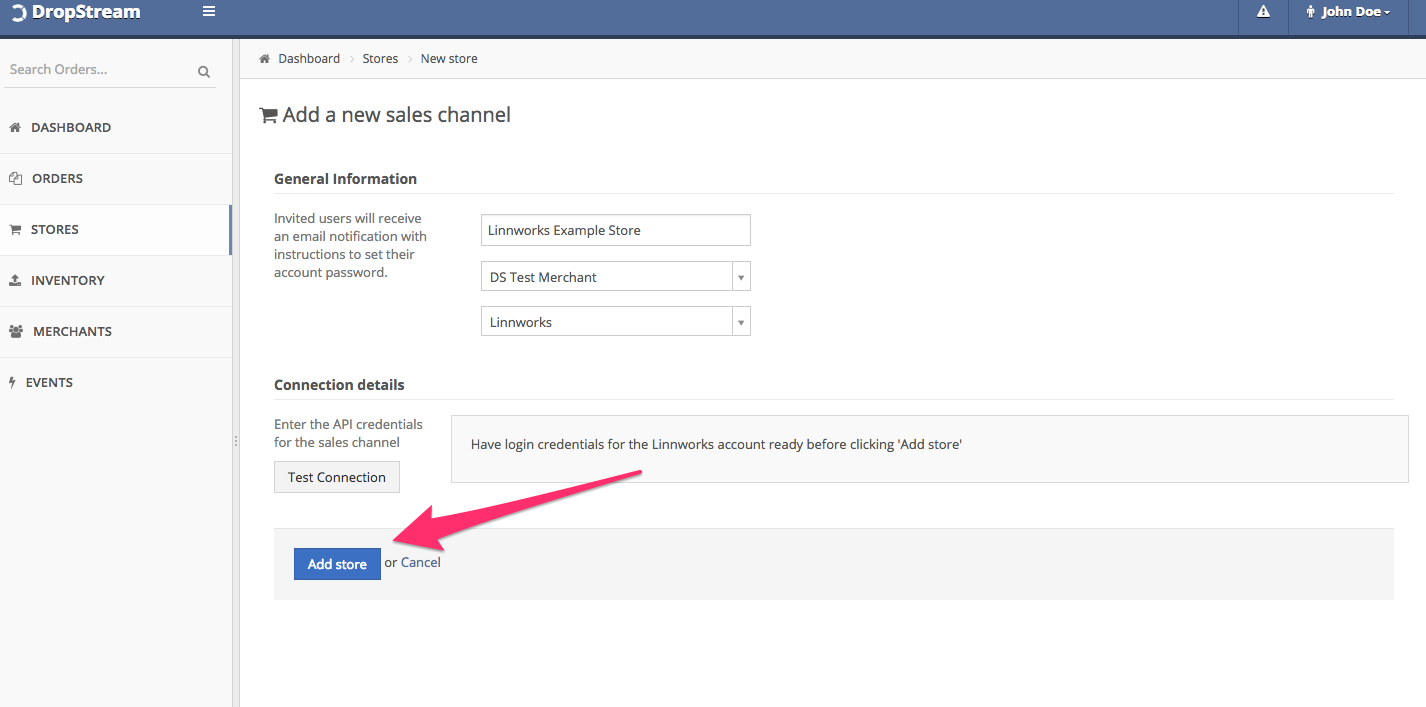Open the Linnworks channel type dropdown
The image size is (1426, 707).
coord(616,322)
